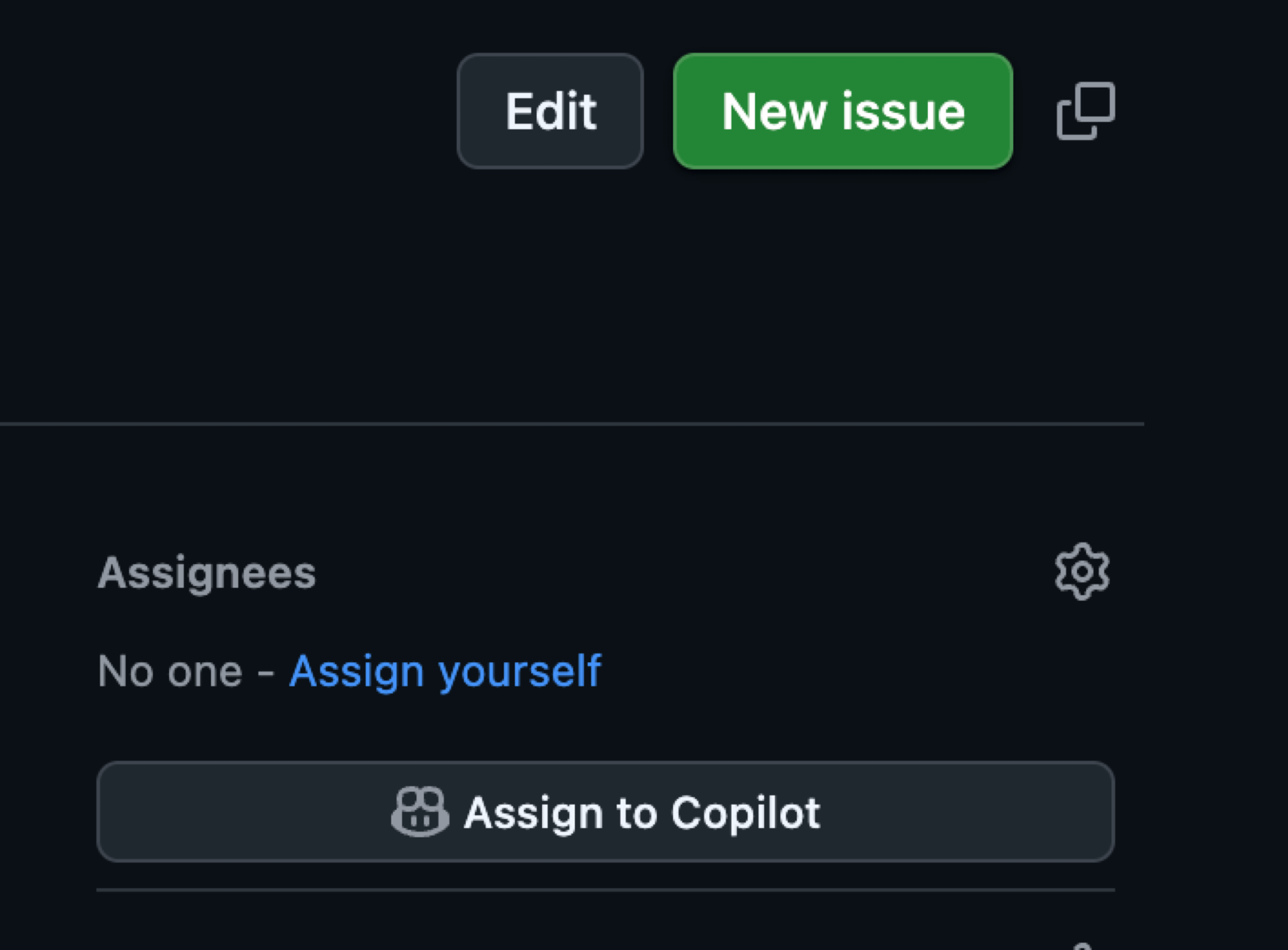Click the Assign yourself link
The width and height of the screenshot is (1288, 950).
445,671
